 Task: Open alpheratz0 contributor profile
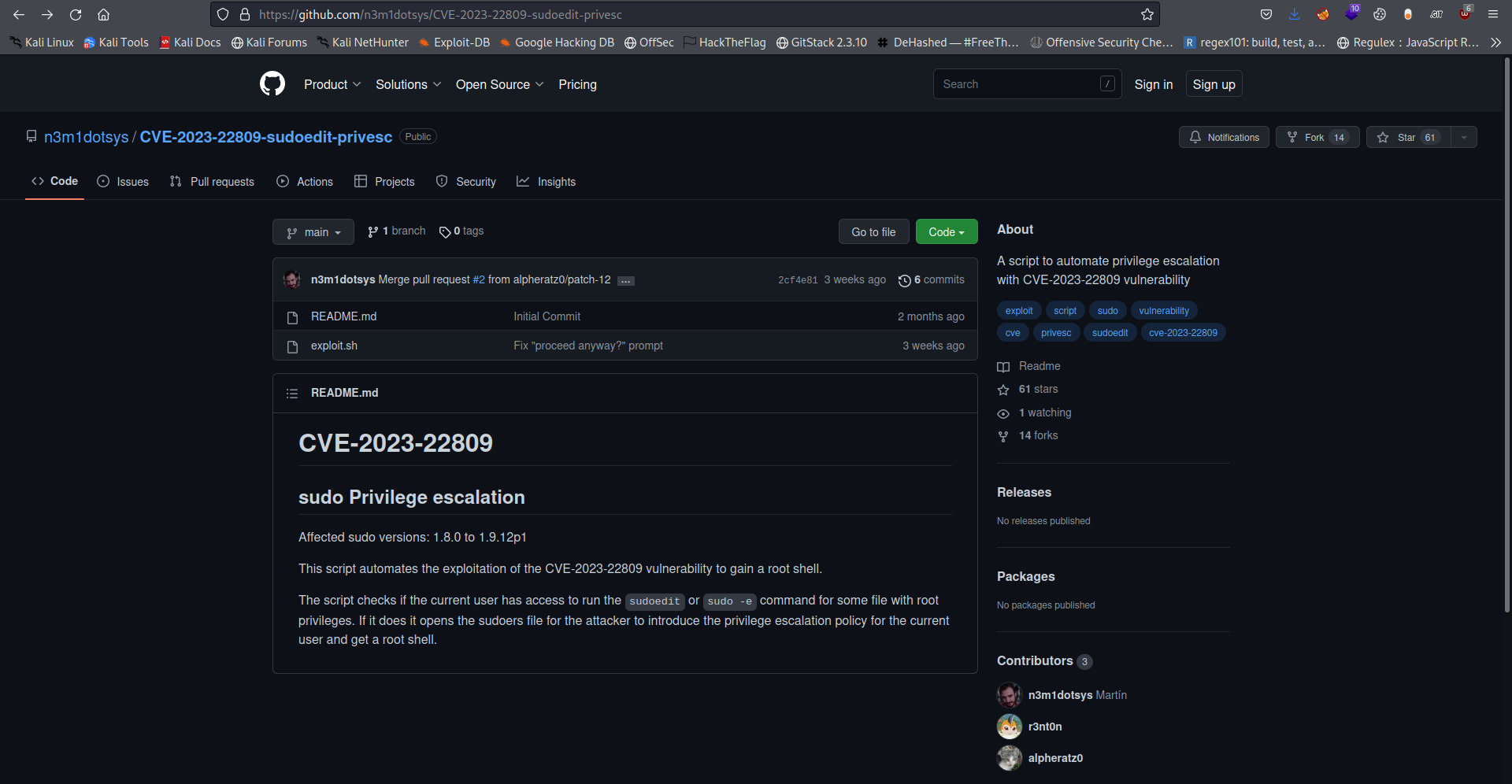click(1055, 758)
